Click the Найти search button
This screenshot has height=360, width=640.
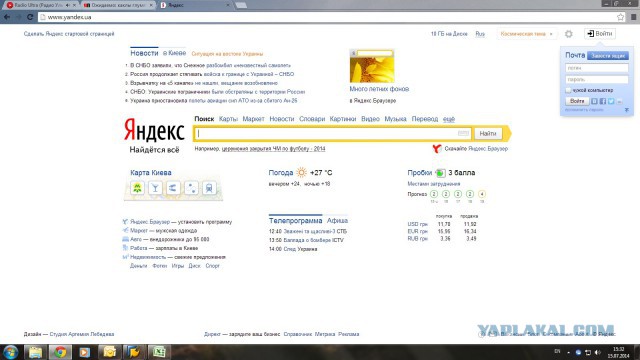tap(488, 133)
